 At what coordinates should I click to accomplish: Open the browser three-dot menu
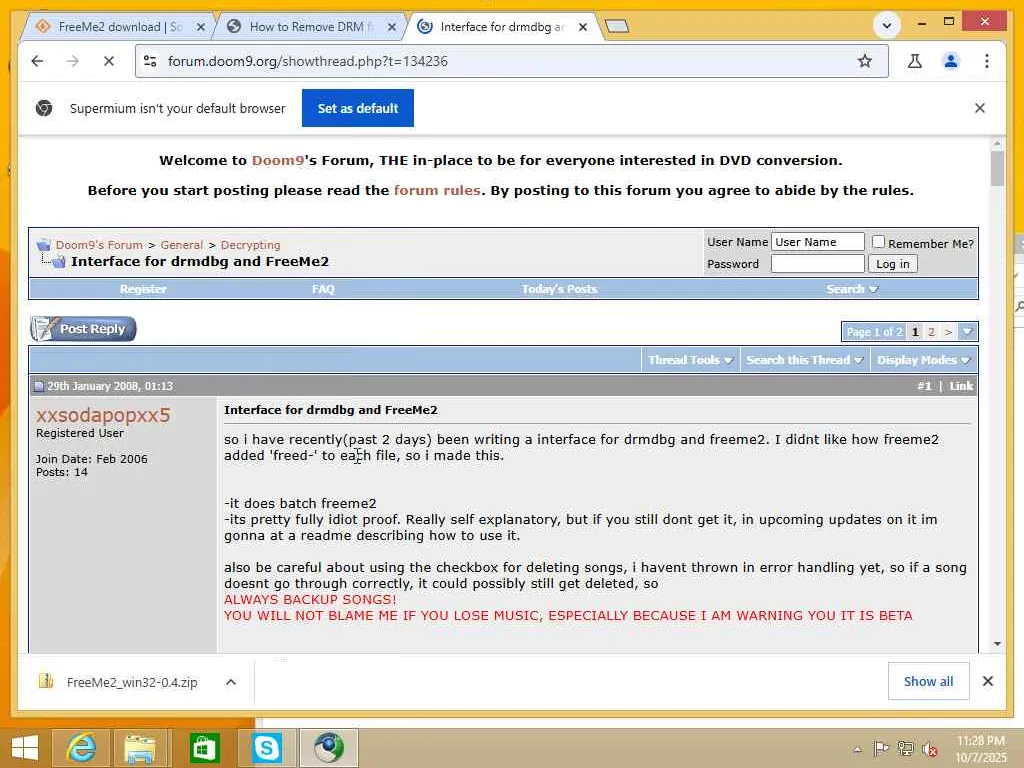987,61
